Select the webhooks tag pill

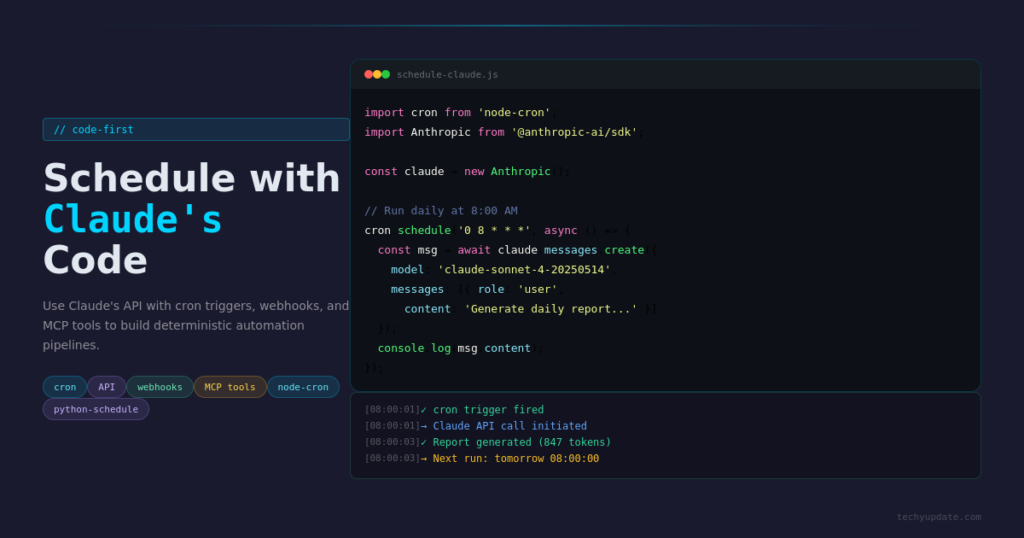pos(160,387)
